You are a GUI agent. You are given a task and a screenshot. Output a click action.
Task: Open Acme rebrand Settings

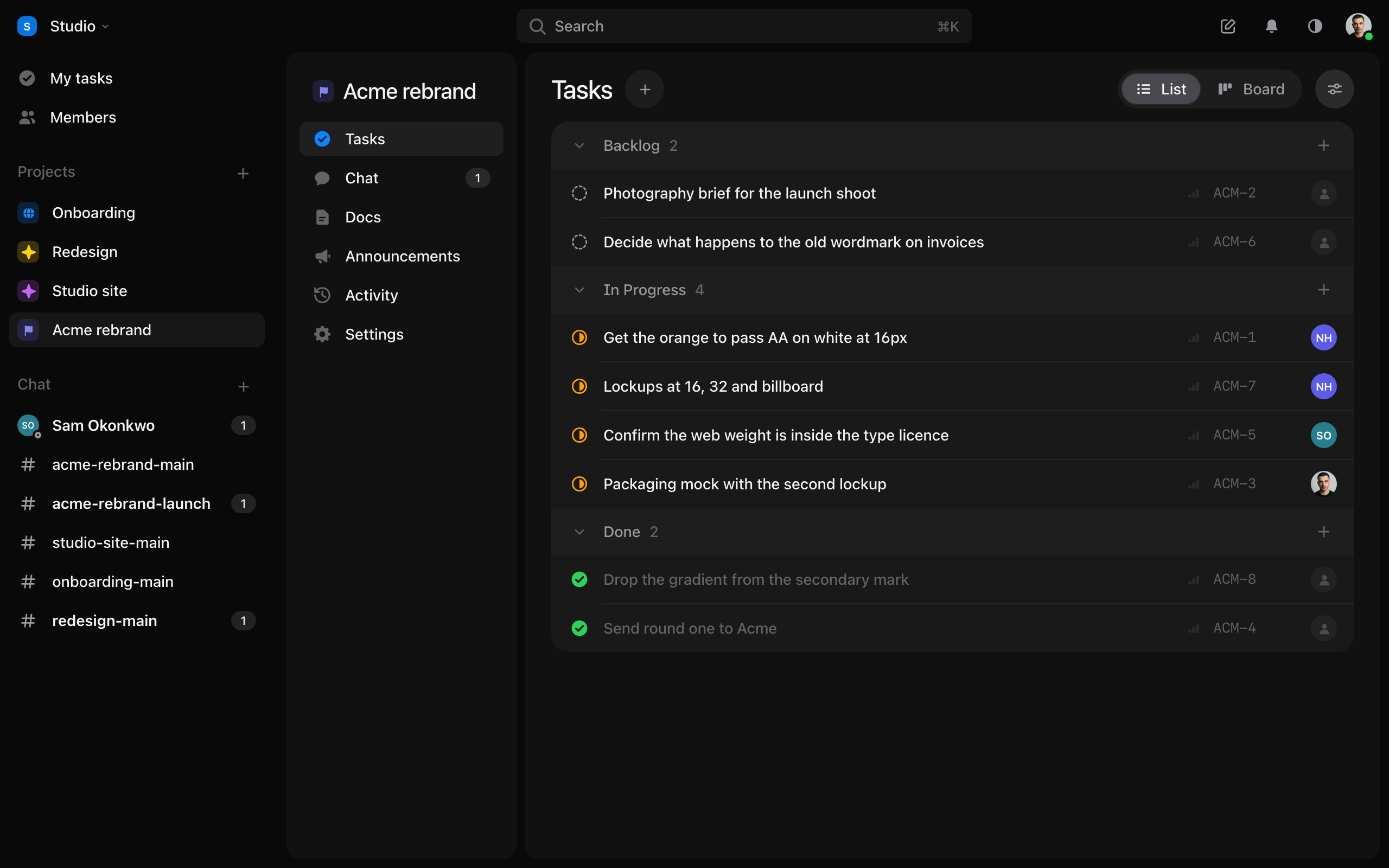pyautogui.click(x=401, y=334)
